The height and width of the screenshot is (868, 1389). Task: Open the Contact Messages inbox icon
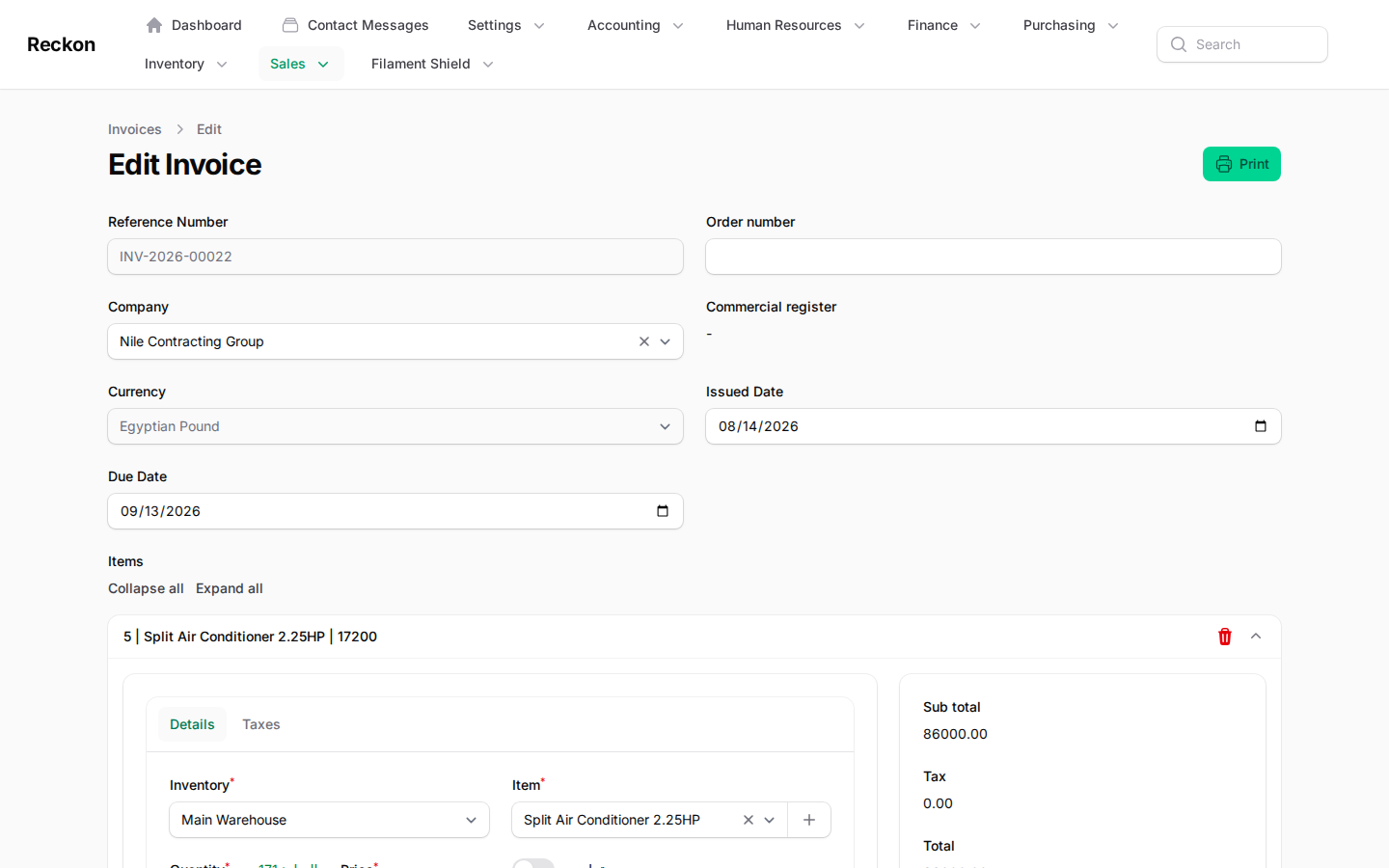290,25
